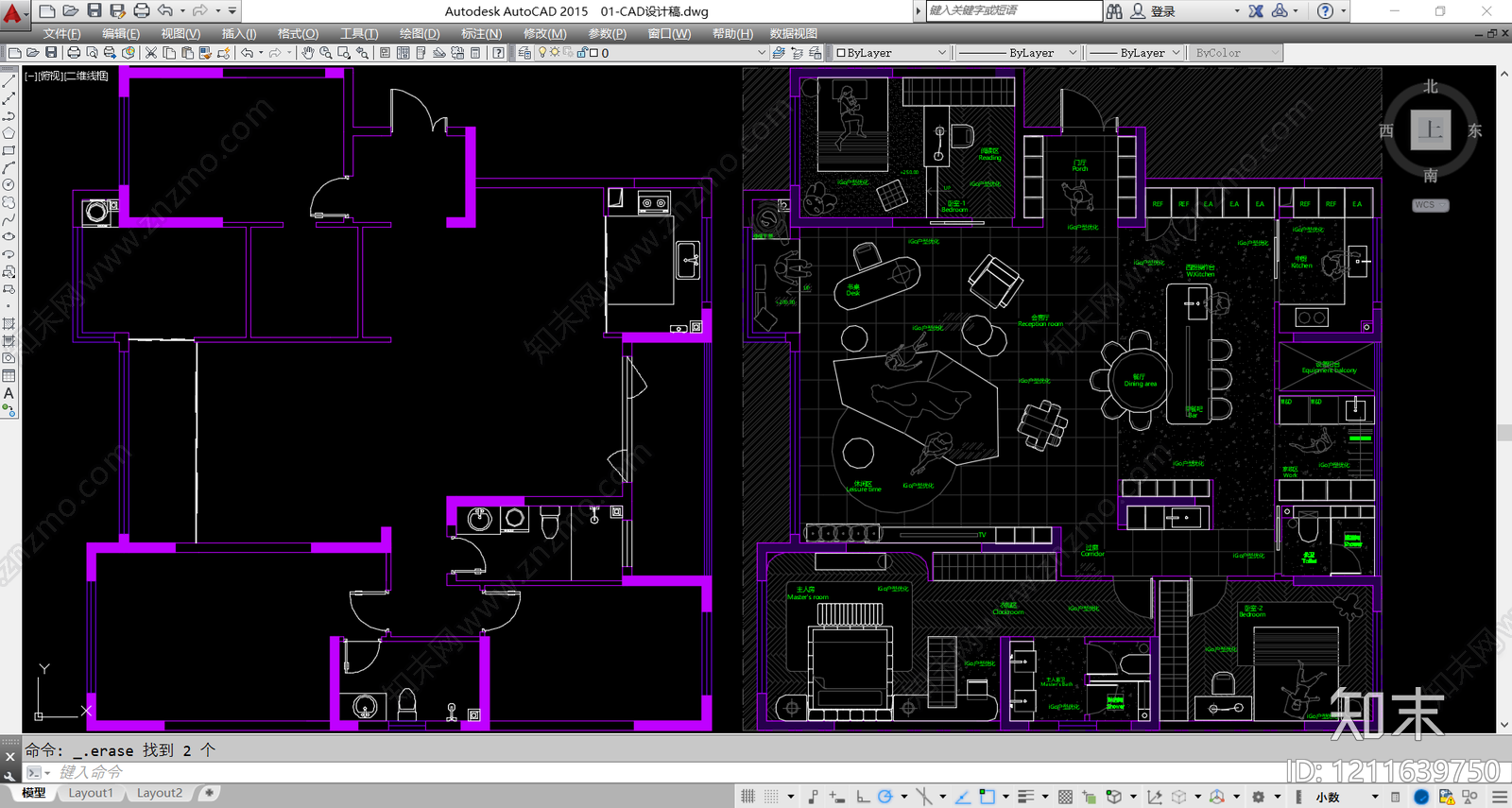This screenshot has width=1512, height=808.
Task: Click the Workspace Switching gear icon
Action: tap(1258, 797)
